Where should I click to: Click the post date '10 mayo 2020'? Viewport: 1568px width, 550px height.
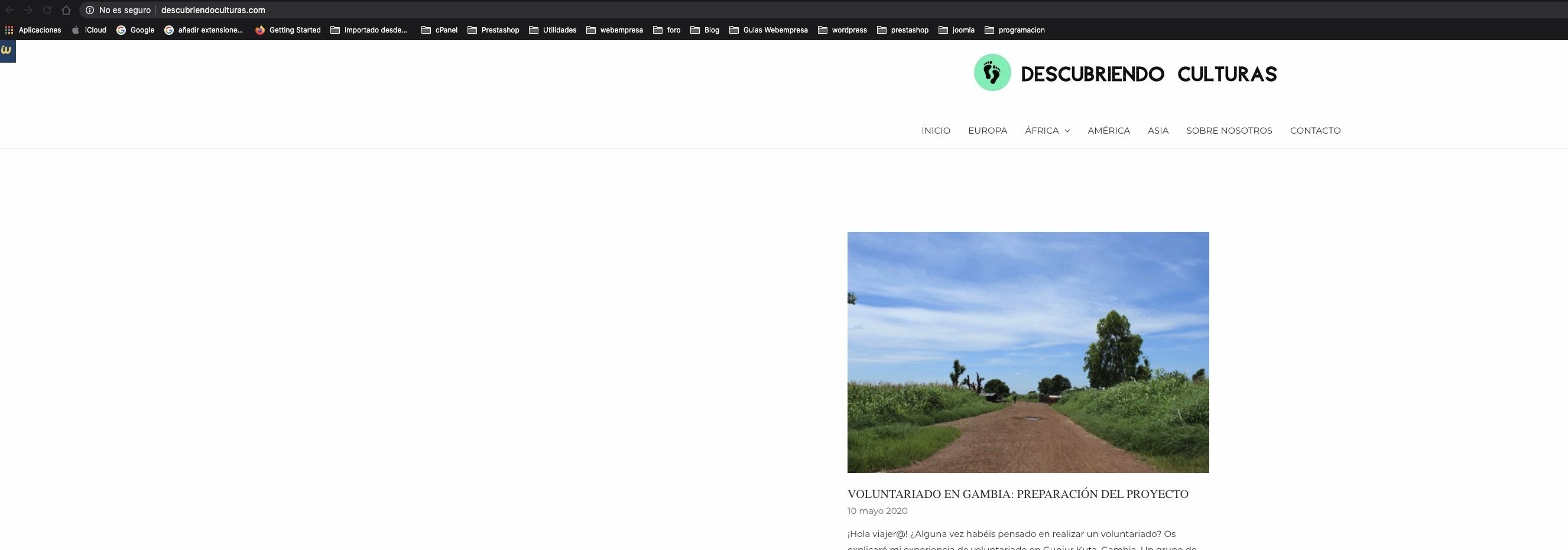coord(877,511)
